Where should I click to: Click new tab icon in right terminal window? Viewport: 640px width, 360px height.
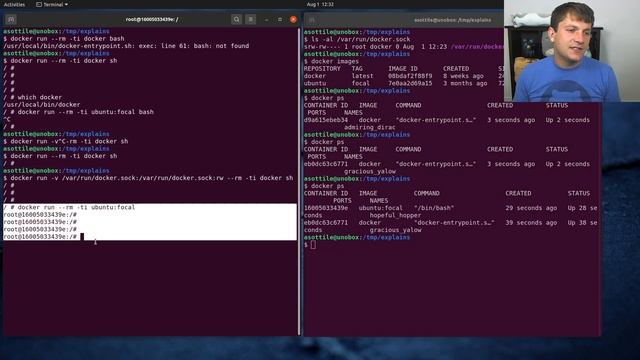pos(311,20)
